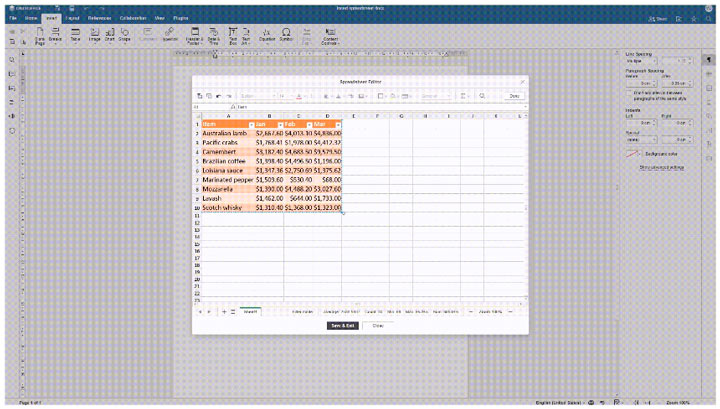This screenshot has height=409, width=720.
Task: Click the Text Box icon
Action: click(x=233, y=35)
